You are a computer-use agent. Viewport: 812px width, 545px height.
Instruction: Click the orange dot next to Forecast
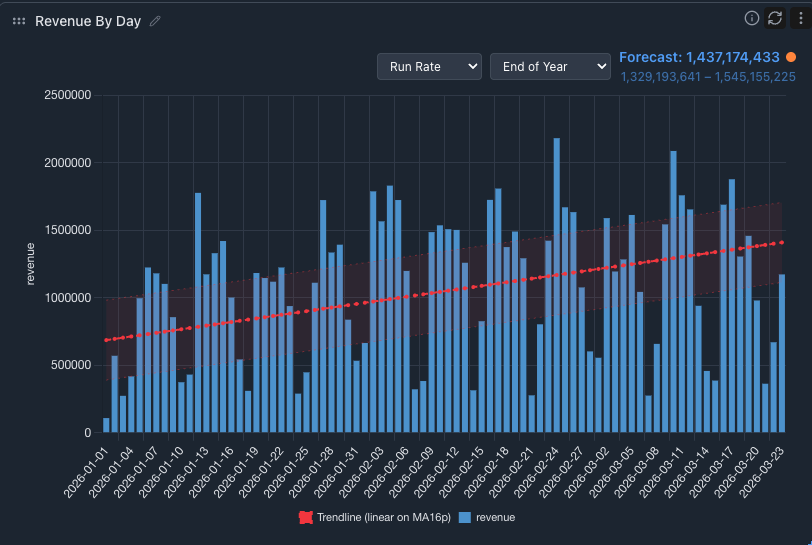tap(791, 58)
